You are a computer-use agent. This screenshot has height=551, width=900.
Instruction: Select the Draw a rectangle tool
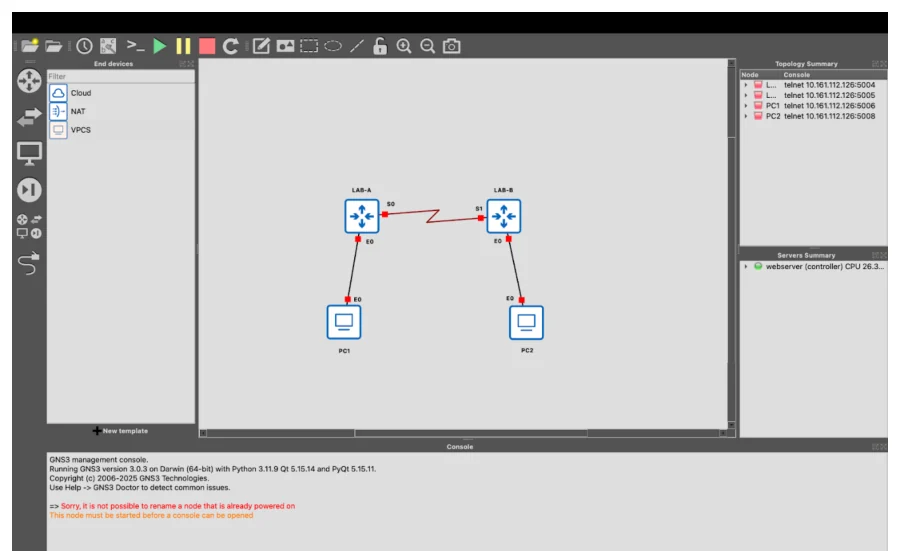[x=309, y=46]
